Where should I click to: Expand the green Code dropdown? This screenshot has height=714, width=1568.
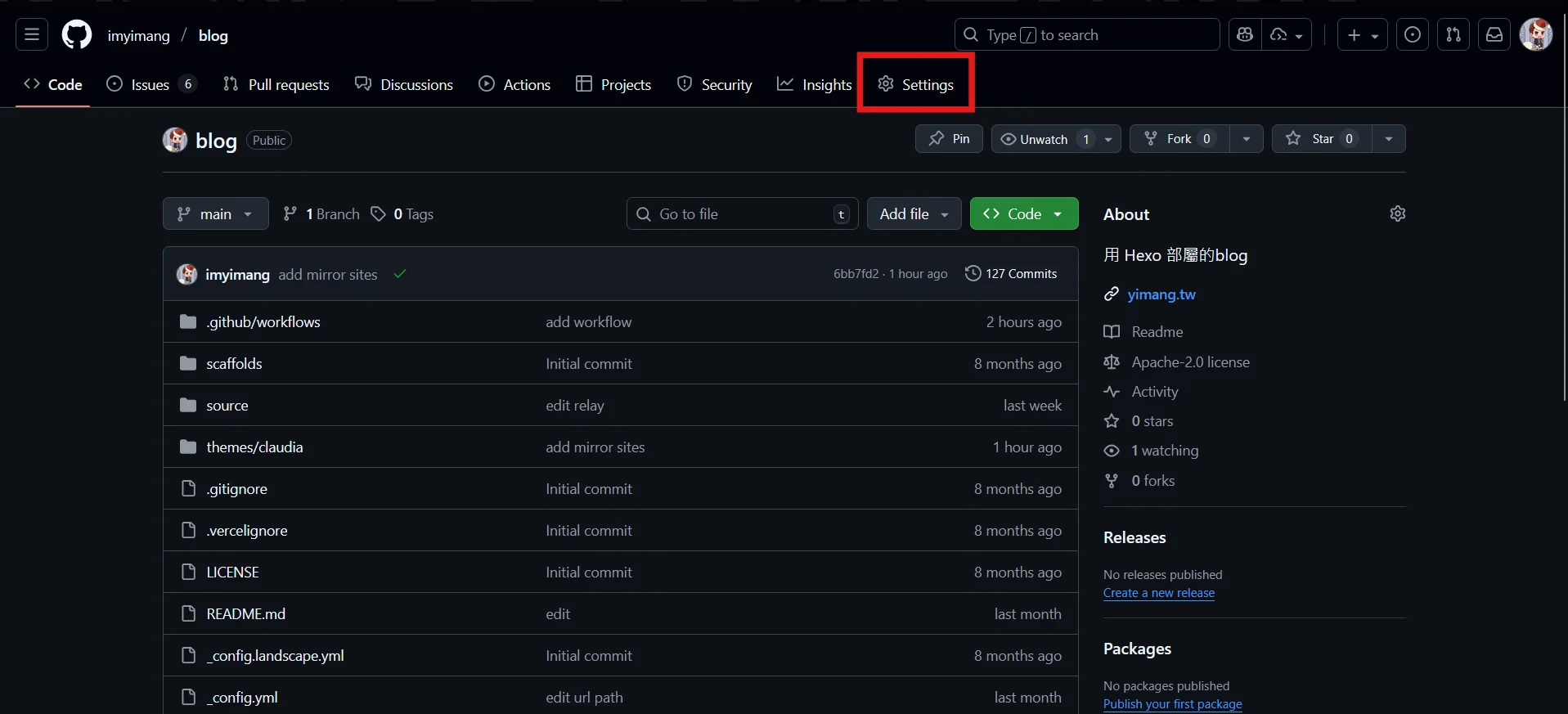1023,213
